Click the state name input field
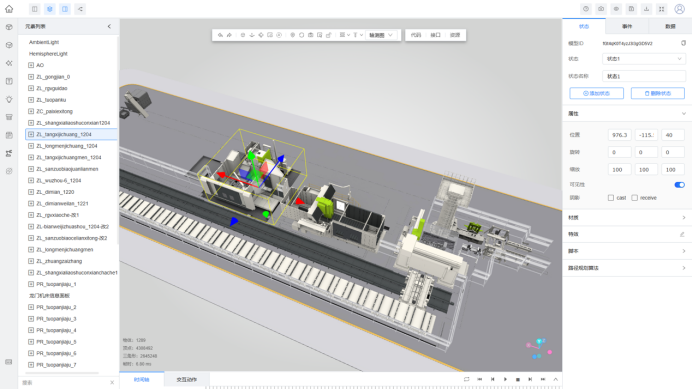The image size is (693, 390). [644, 76]
